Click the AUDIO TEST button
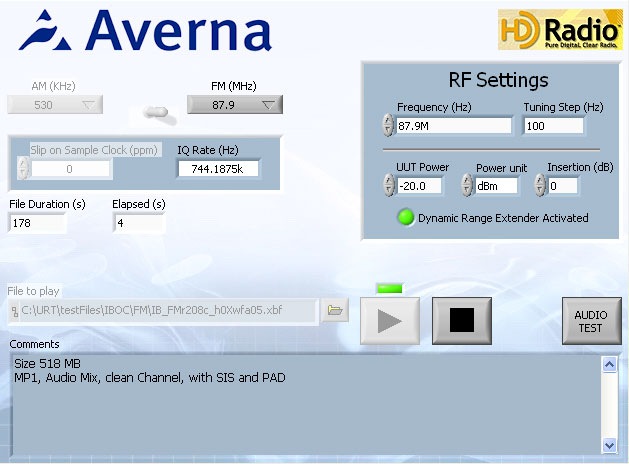Screen dimensions: 629x464 tap(591, 321)
